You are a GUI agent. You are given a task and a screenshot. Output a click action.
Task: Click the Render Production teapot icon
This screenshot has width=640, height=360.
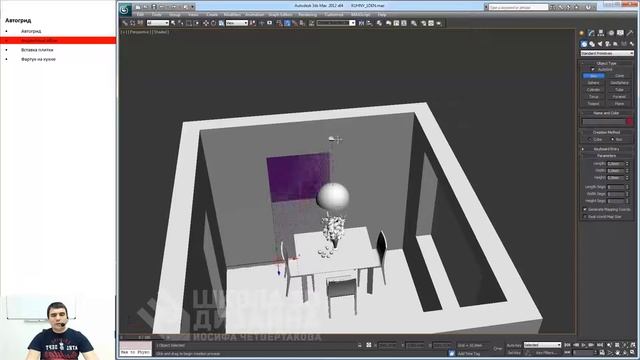[439, 23]
